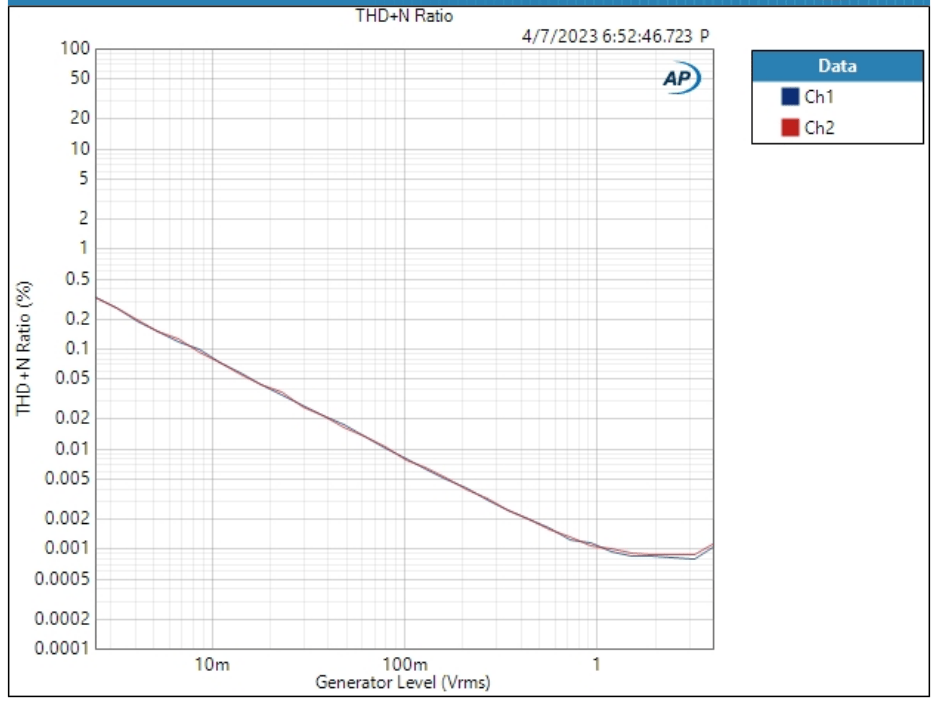The width and height of the screenshot is (944, 704).
Task: Click the 50 y-axis tick label
Action: click(80, 78)
